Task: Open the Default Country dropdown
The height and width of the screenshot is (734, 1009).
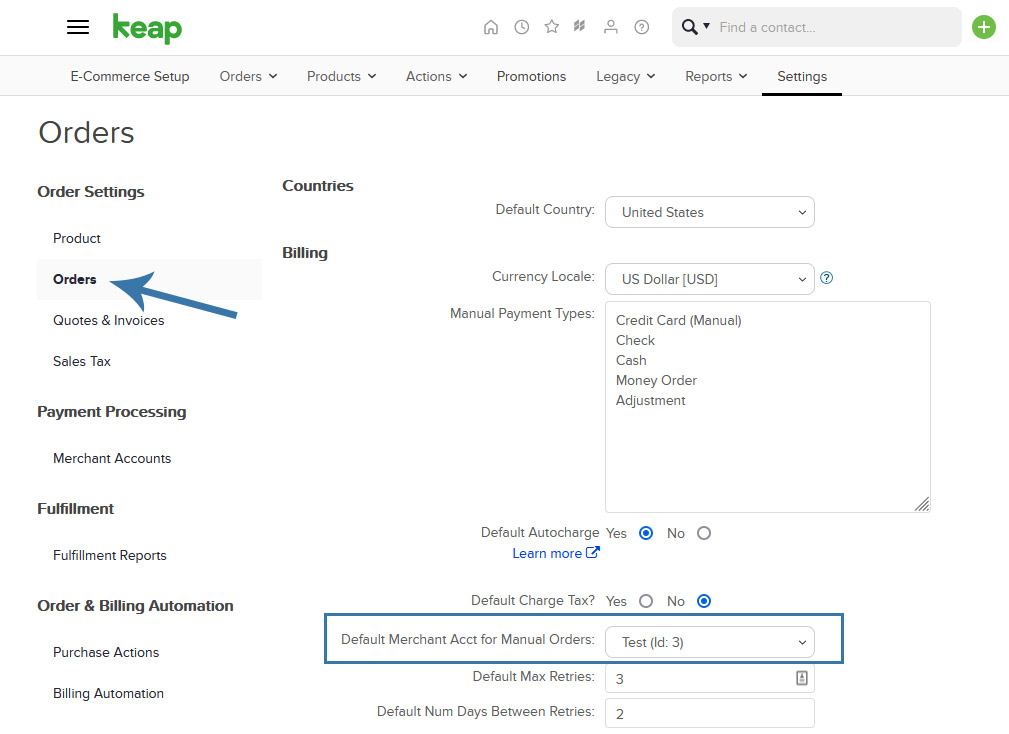Action: 710,212
